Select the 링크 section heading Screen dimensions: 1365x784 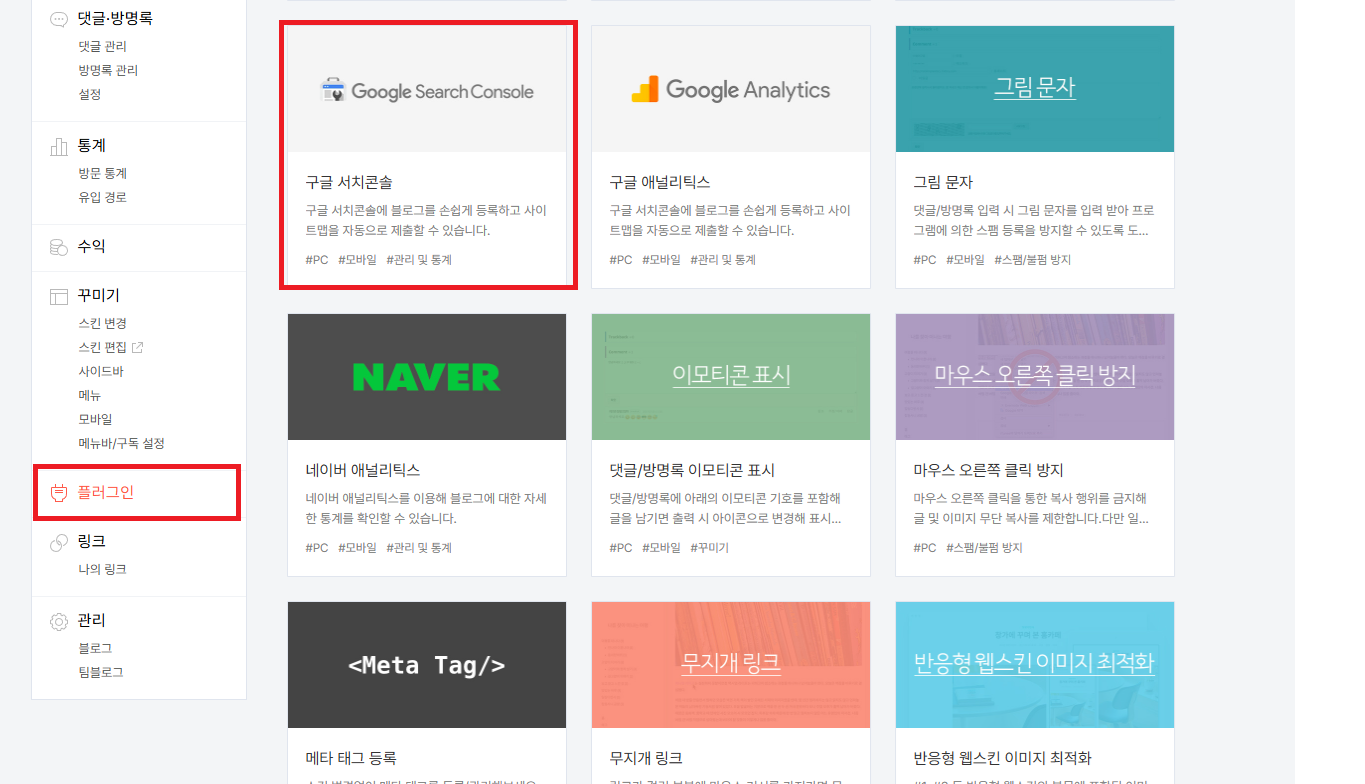point(91,541)
